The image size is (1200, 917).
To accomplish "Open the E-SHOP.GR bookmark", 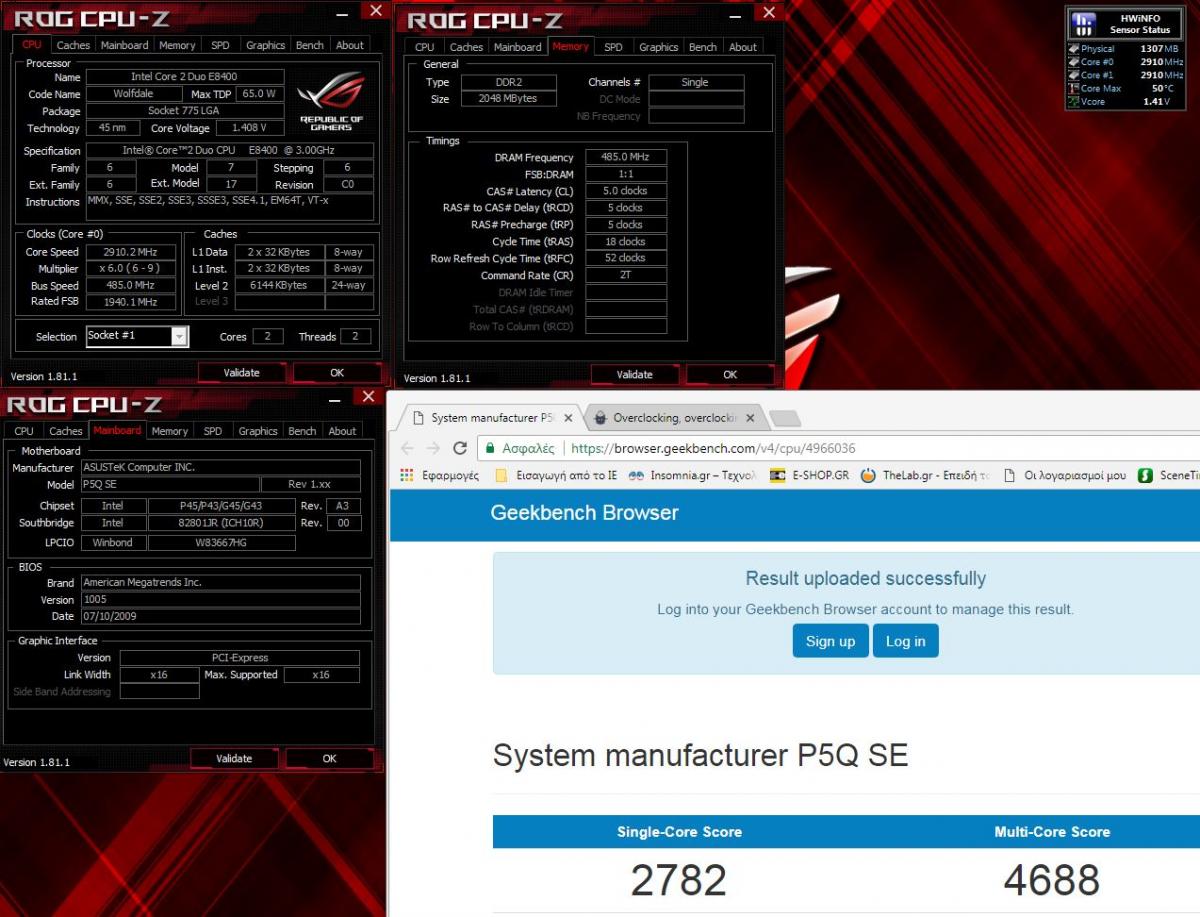I will click(810, 476).
